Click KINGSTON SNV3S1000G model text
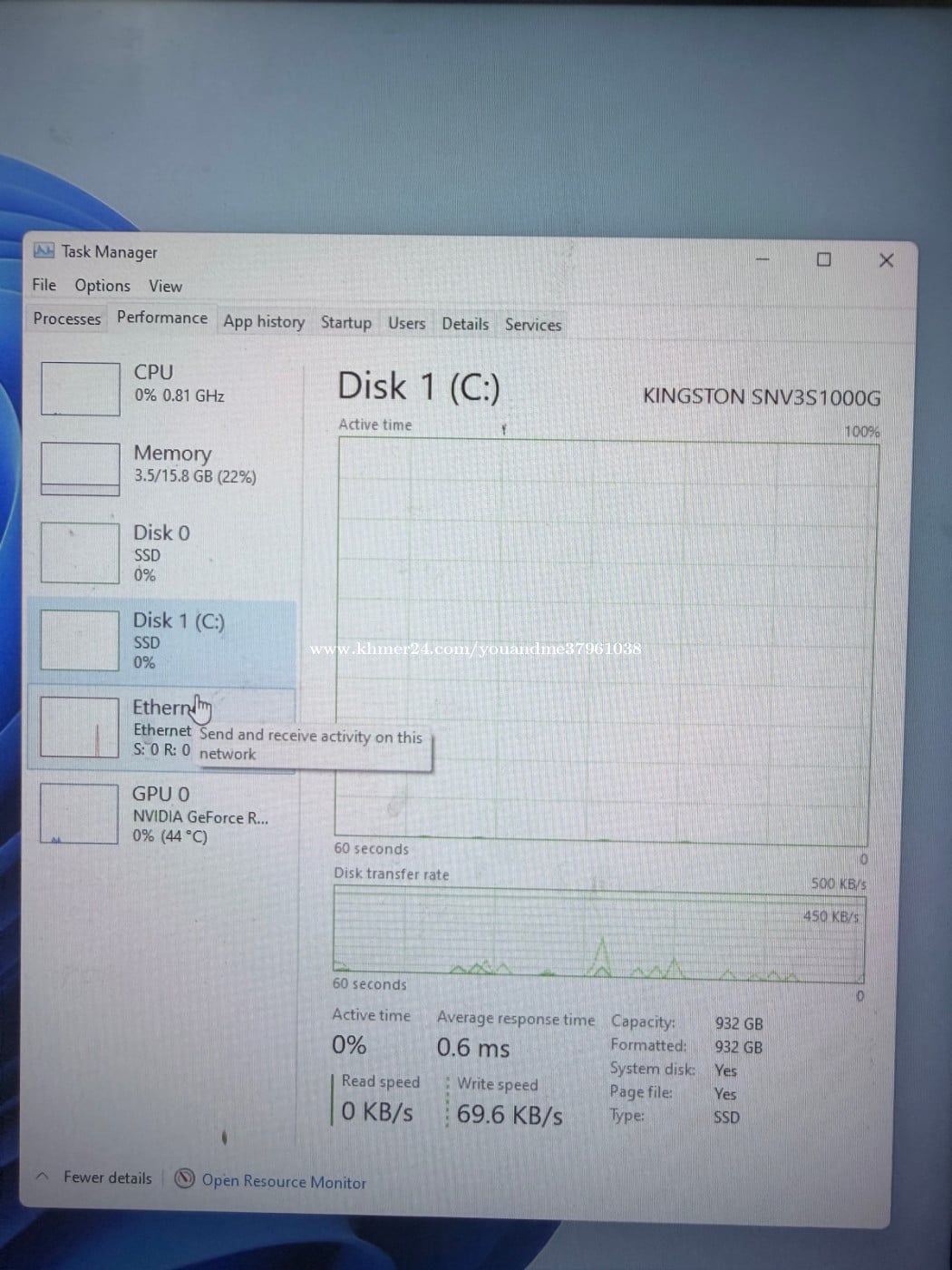Screen dimensions: 952x1270 coord(762,397)
